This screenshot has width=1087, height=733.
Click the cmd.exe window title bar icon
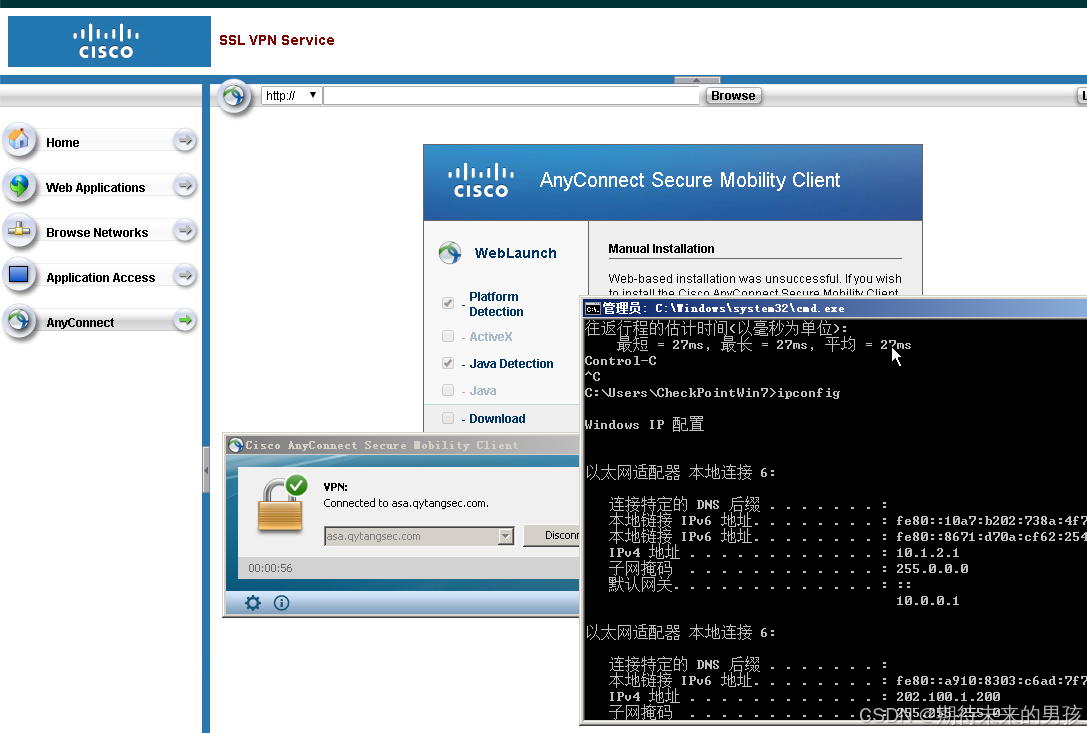pos(592,309)
